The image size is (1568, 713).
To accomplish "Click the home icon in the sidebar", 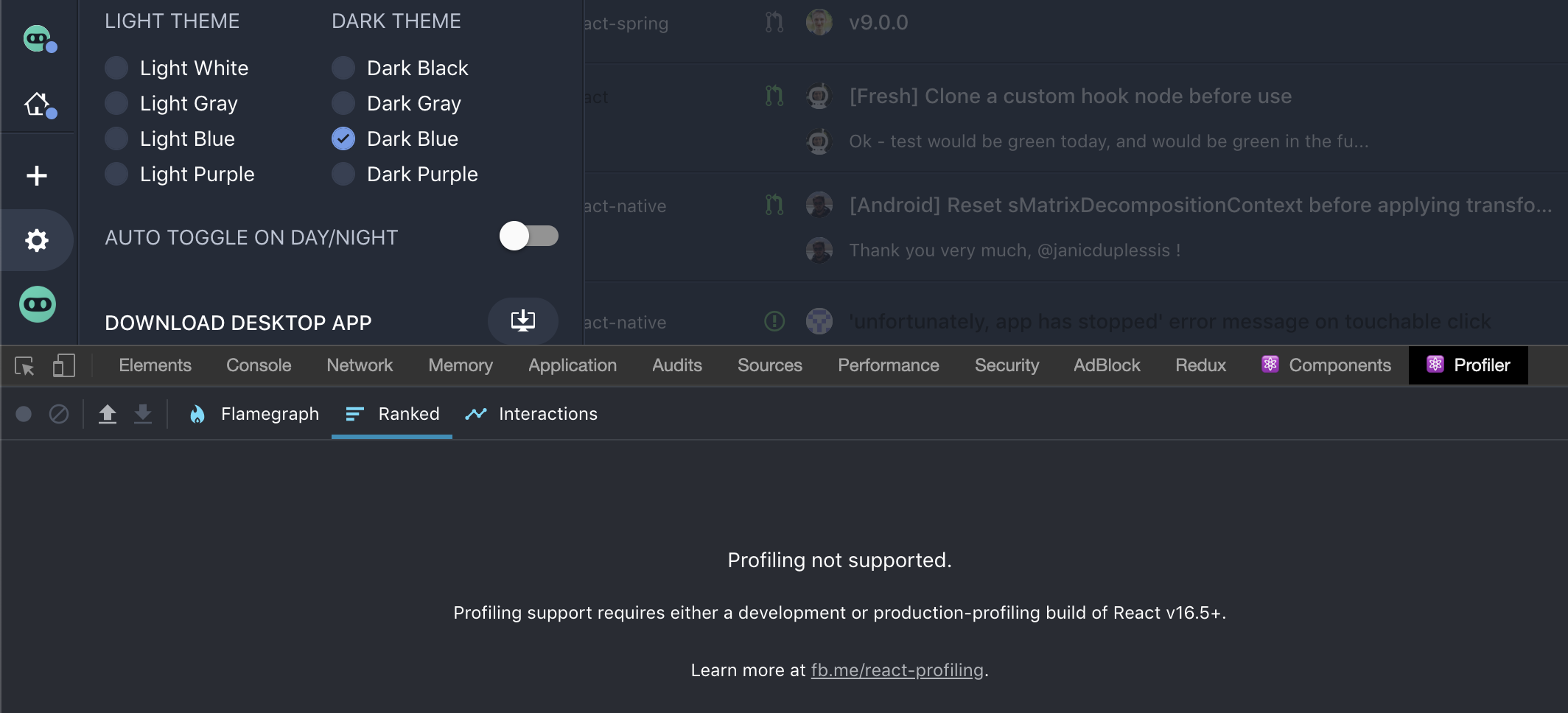I will pyautogui.click(x=37, y=105).
